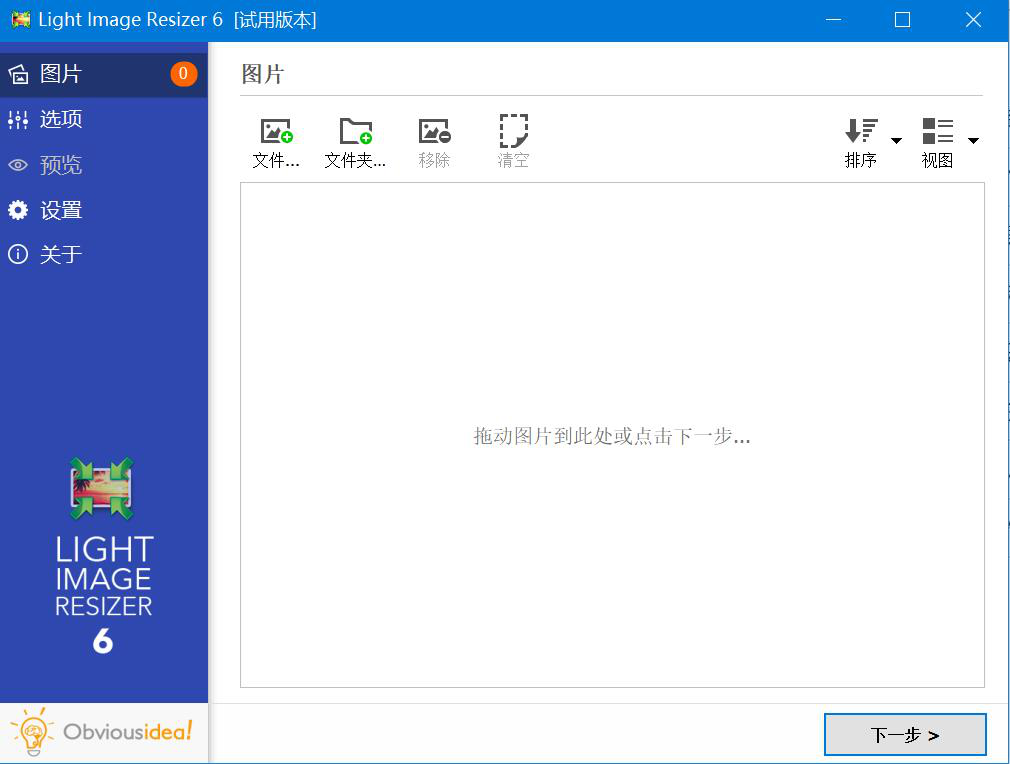Expand the 视图 dropdown arrow
The height and width of the screenshot is (764, 1010).
tap(973, 140)
